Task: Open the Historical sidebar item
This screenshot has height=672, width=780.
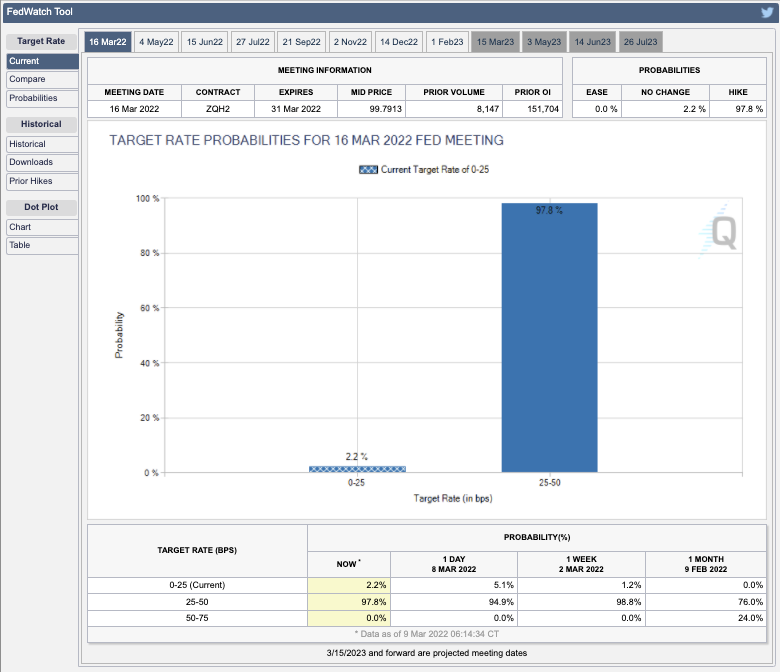Action: tap(42, 144)
